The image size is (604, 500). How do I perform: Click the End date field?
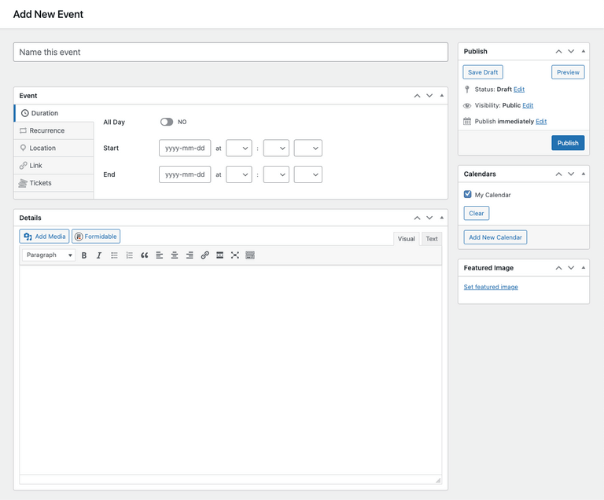pos(185,174)
